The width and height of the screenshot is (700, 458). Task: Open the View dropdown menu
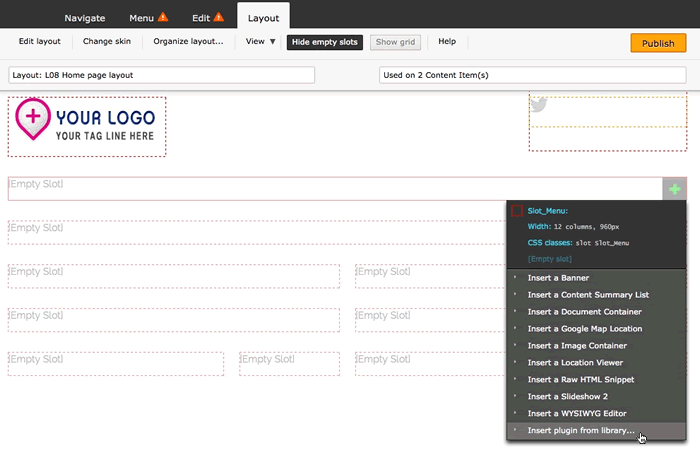click(261, 42)
